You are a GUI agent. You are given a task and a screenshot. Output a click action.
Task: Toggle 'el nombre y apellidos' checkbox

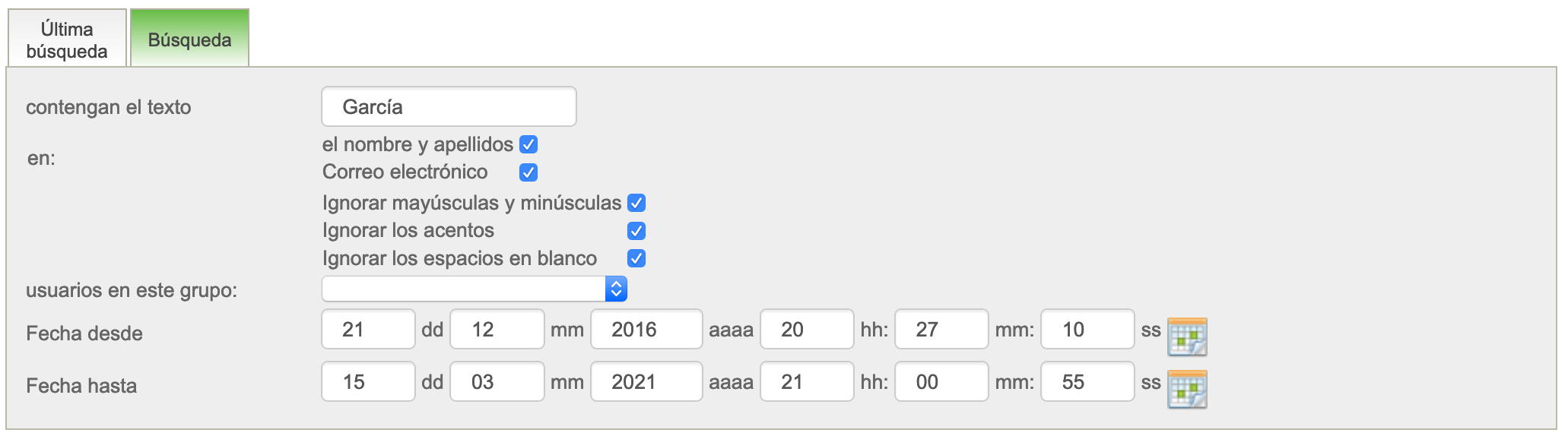[x=528, y=144]
